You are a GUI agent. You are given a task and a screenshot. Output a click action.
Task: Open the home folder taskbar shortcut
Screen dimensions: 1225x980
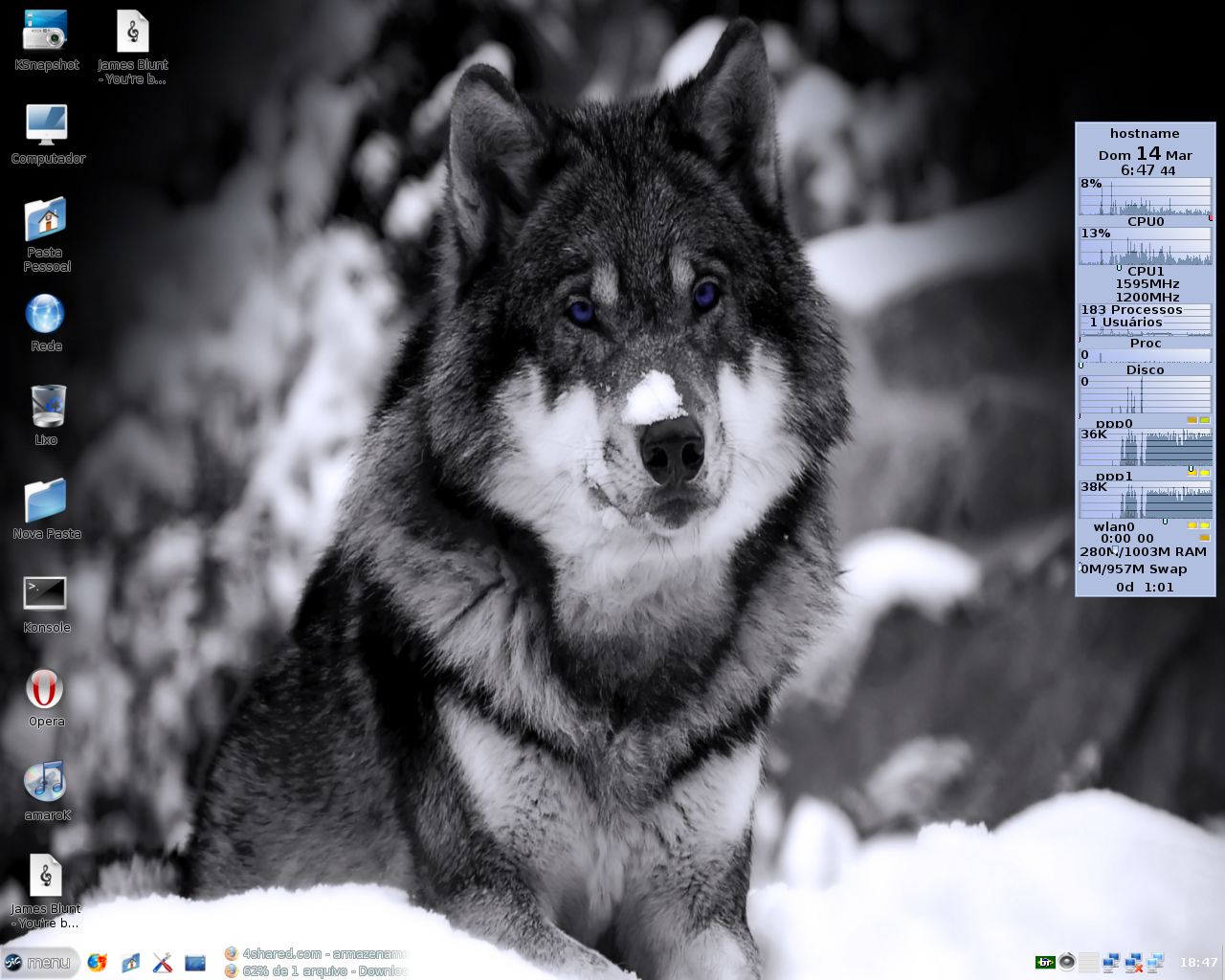click(x=131, y=963)
